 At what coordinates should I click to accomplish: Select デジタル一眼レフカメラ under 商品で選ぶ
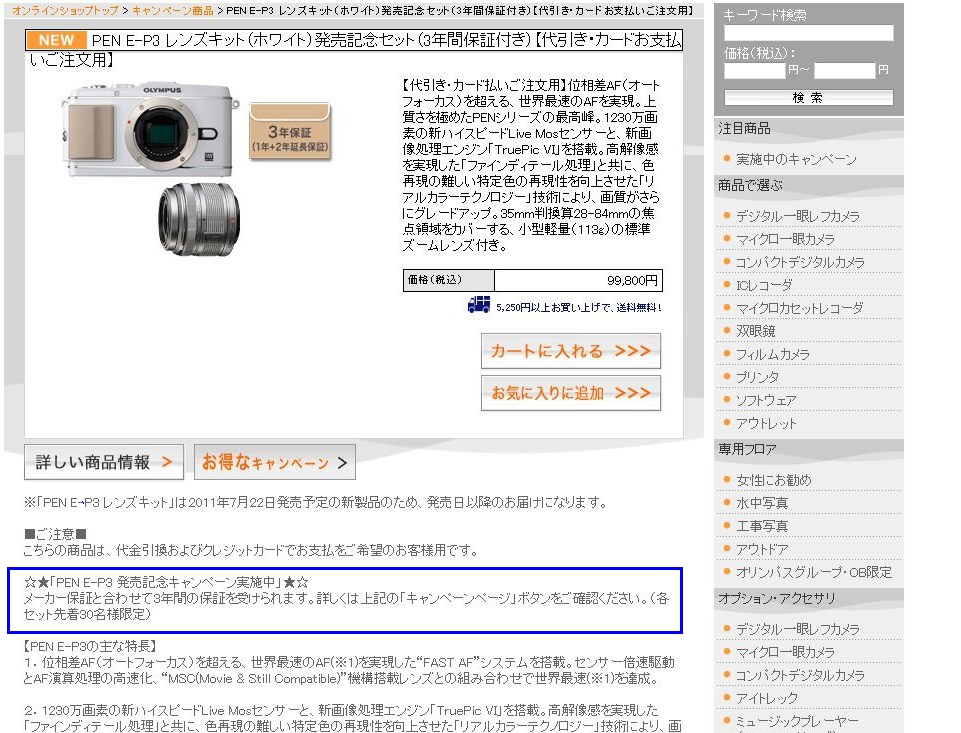point(798,216)
